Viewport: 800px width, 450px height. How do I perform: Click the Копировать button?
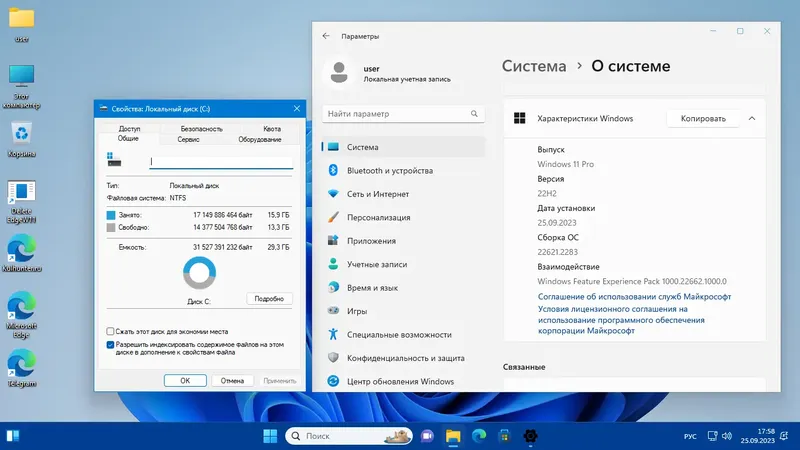pos(703,118)
